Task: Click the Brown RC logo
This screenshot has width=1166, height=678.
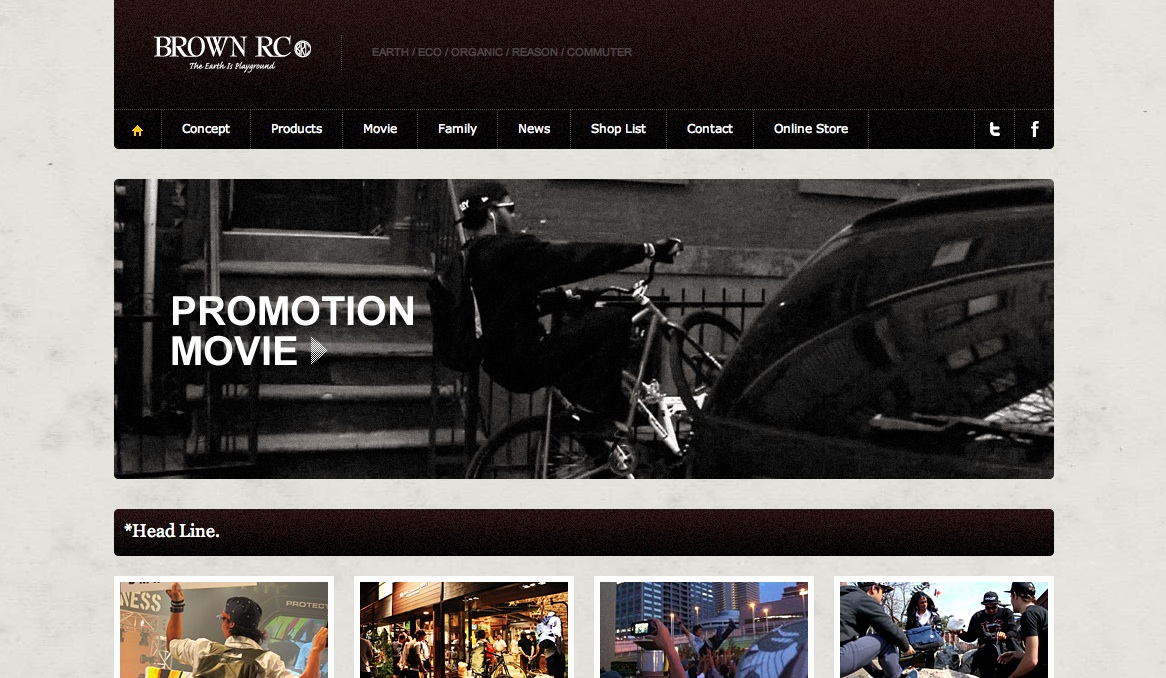Action: click(232, 54)
